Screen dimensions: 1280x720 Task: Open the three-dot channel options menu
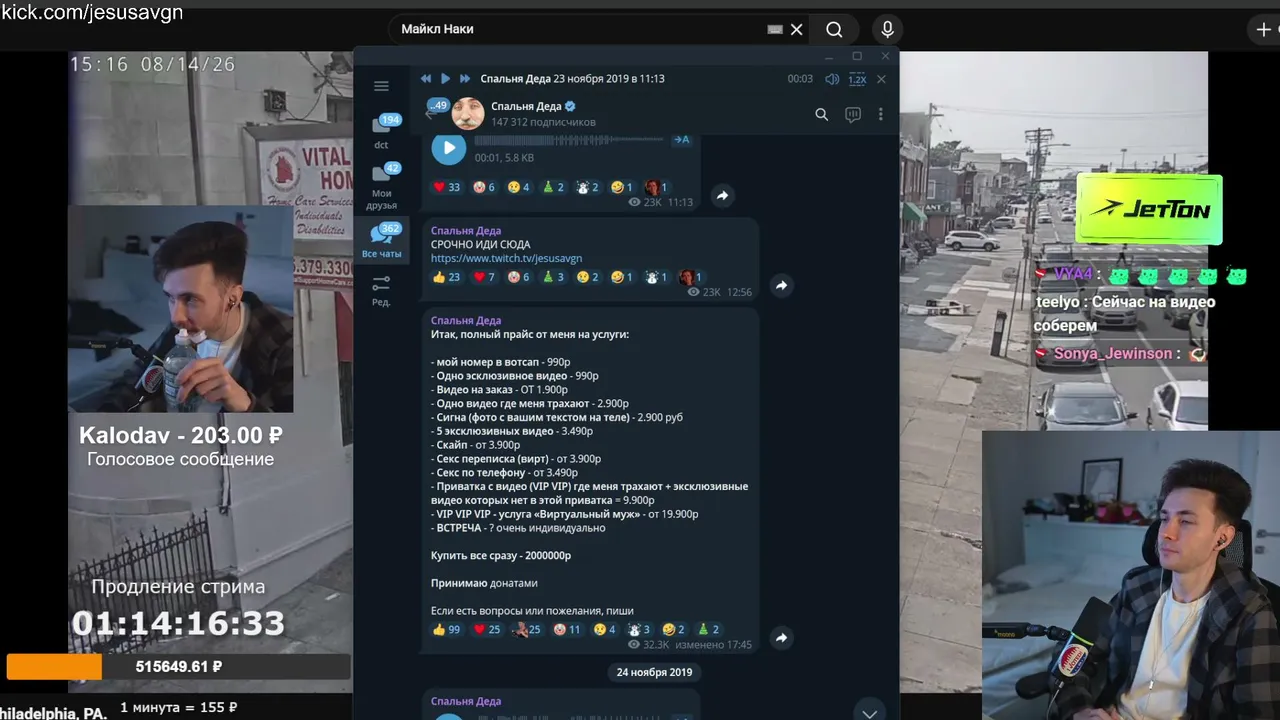click(880, 115)
